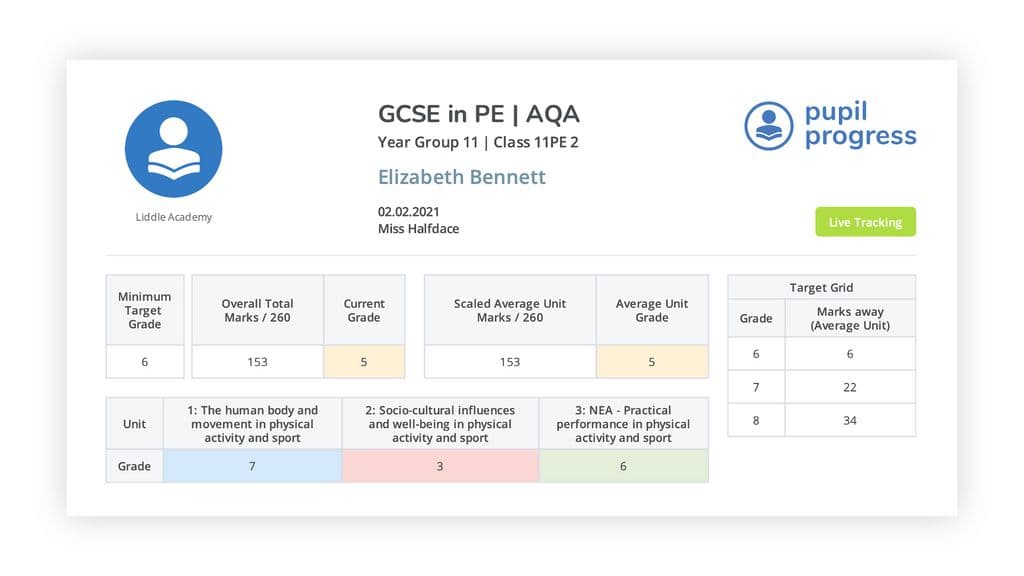Click the GCSE in PE AQA title
This screenshot has height=576, width=1024.
pyautogui.click(x=479, y=114)
